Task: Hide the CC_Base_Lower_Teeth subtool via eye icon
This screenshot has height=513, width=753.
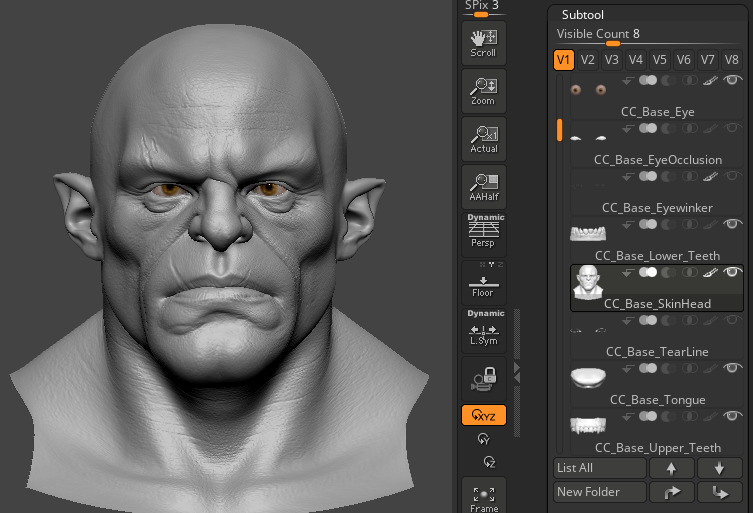Action: pos(732,224)
